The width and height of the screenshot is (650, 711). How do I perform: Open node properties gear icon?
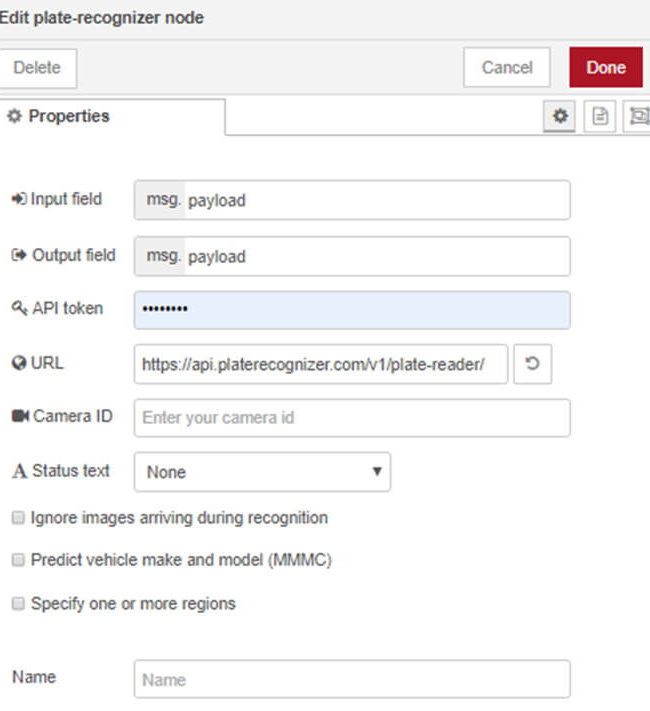(x=559, y=116)
